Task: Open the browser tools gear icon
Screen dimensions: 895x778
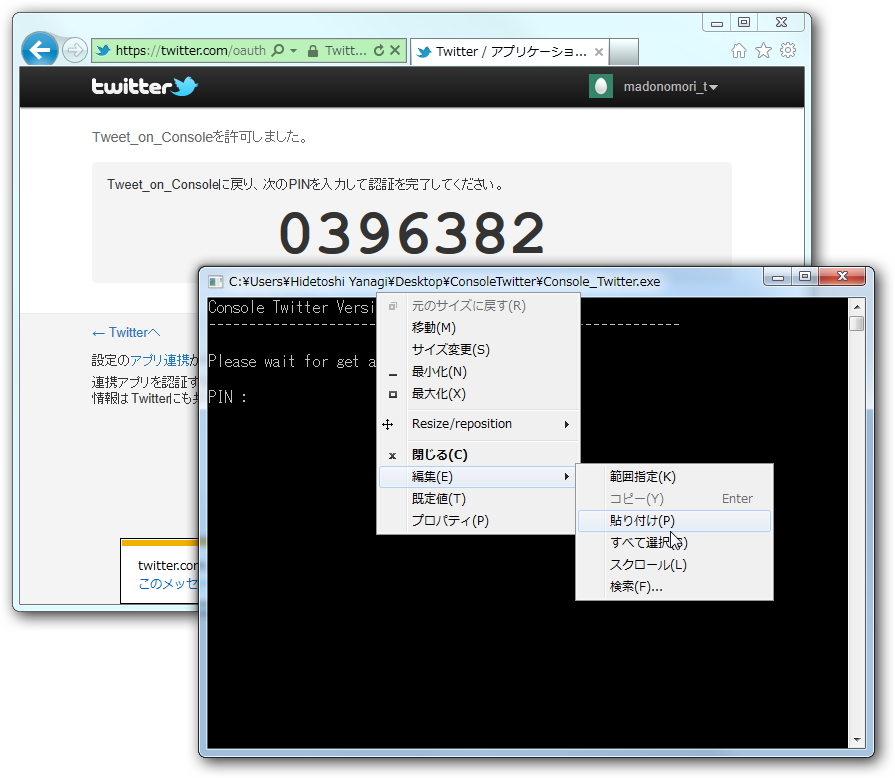Action: point(788,48)
